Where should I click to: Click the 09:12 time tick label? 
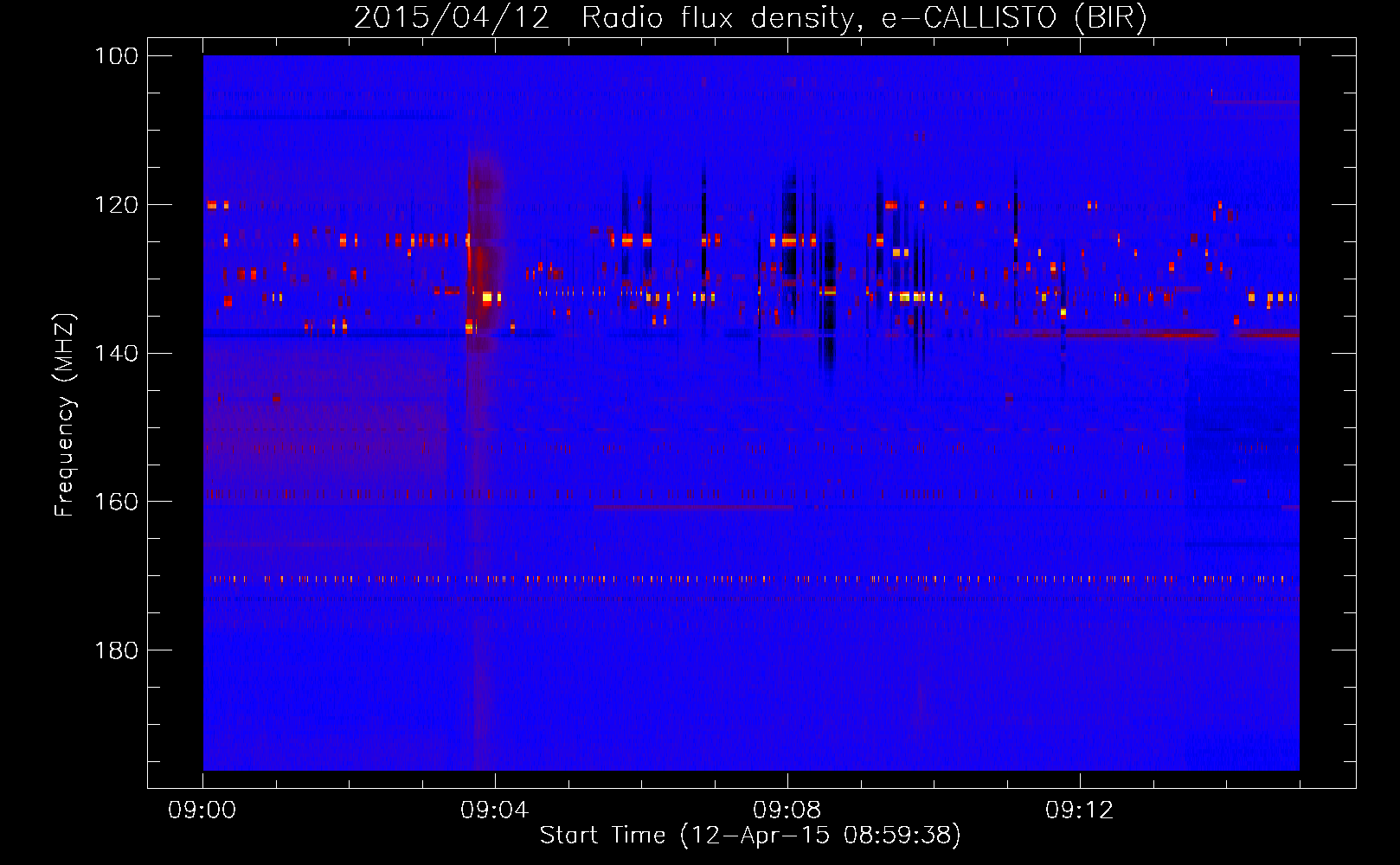click(1080, 811)
